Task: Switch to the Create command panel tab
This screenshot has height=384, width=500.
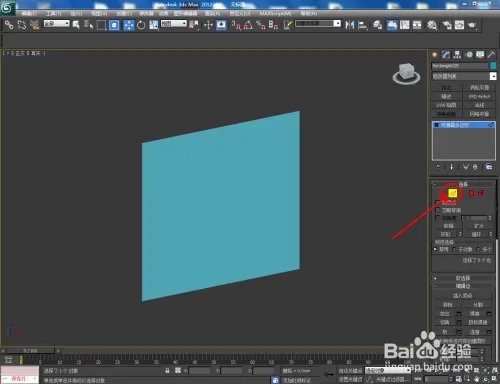Action: point(435,55)
